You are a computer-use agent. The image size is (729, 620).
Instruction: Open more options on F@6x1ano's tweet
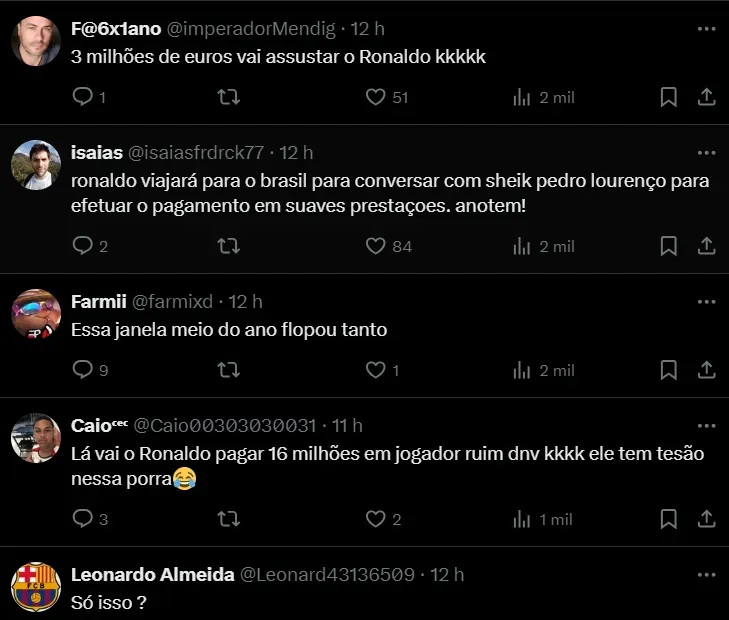click(x=706, y=28)
